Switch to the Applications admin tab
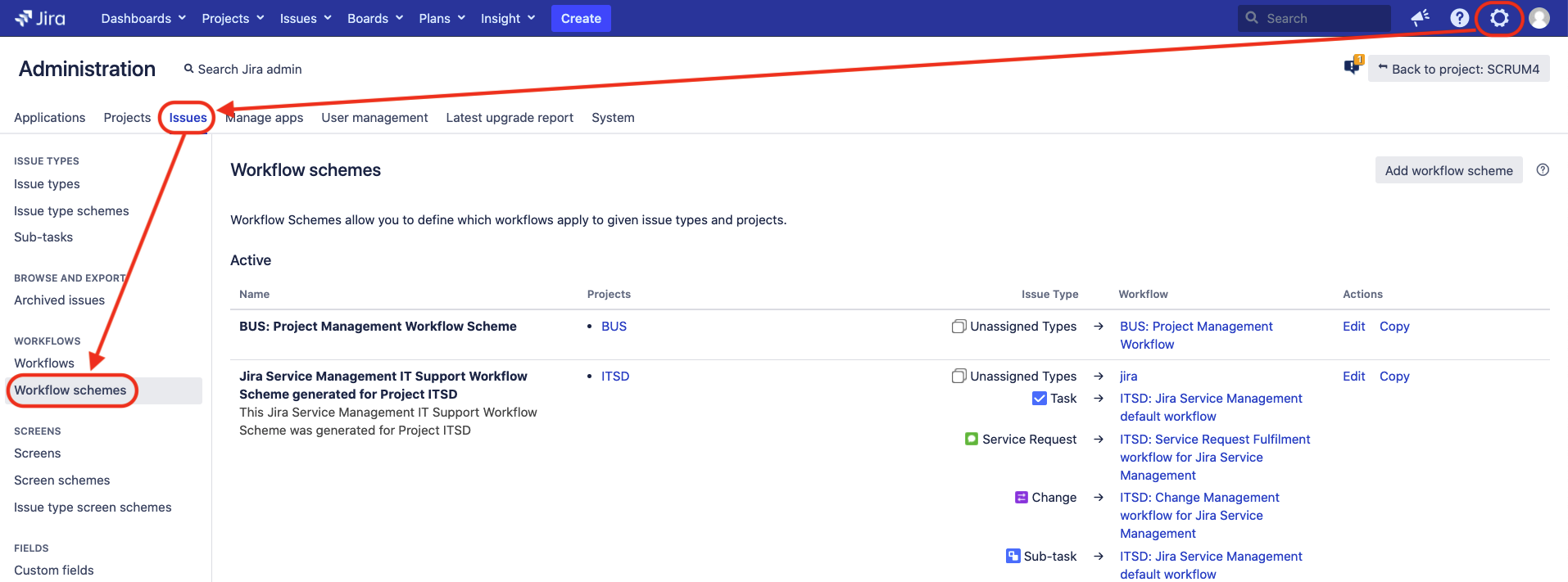 (50, 118)
